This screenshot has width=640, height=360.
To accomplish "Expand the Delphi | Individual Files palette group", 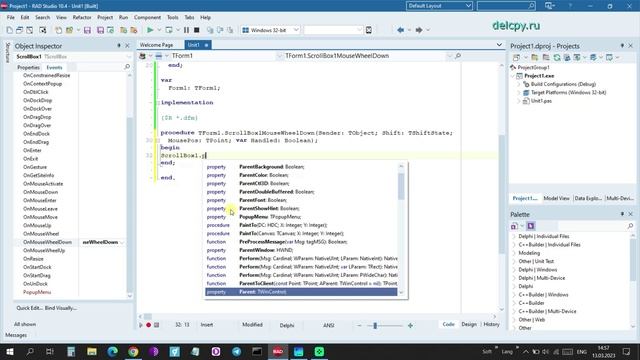I will 514,236.
